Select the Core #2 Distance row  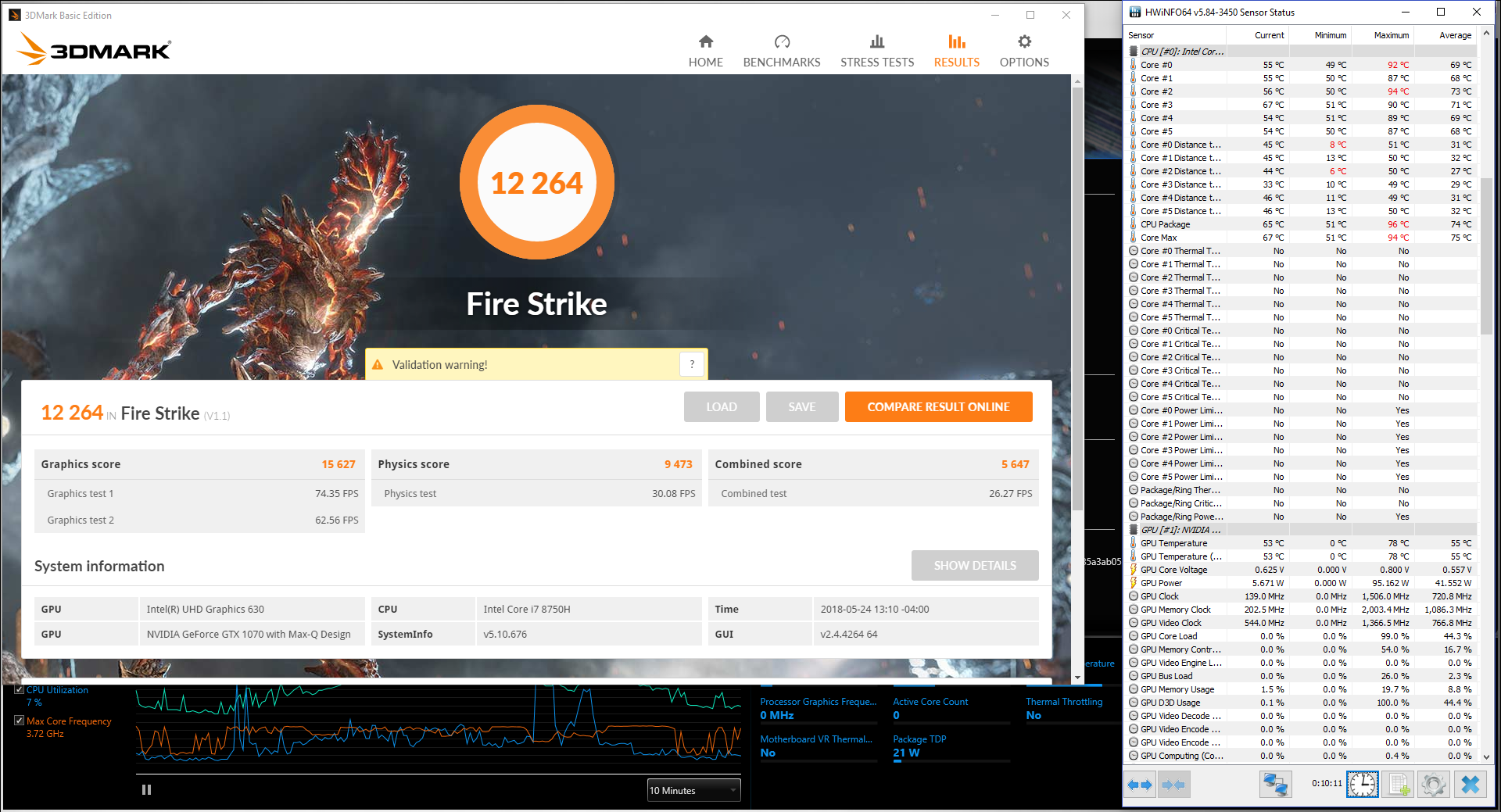click(1301, 171)
